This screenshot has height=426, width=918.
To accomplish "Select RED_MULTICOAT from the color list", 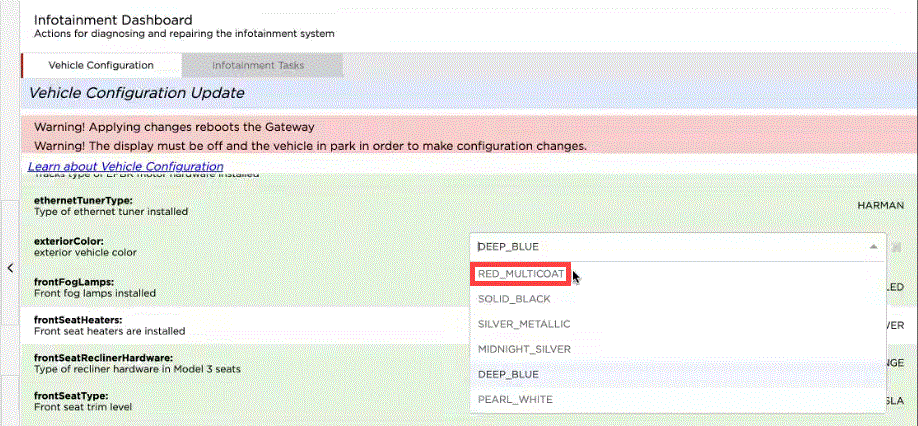I will [521, 274].
